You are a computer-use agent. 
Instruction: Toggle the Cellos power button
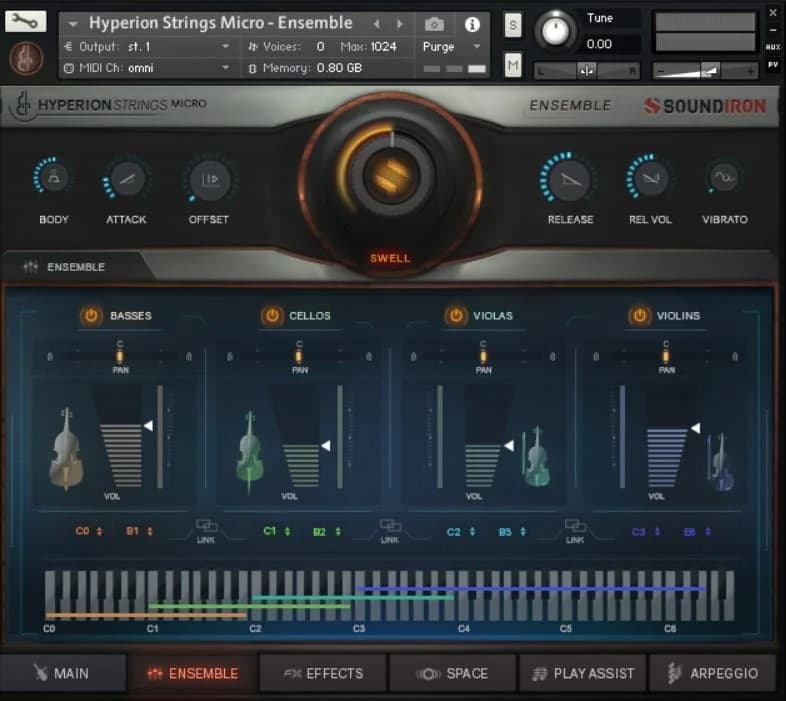click(272, 316)
